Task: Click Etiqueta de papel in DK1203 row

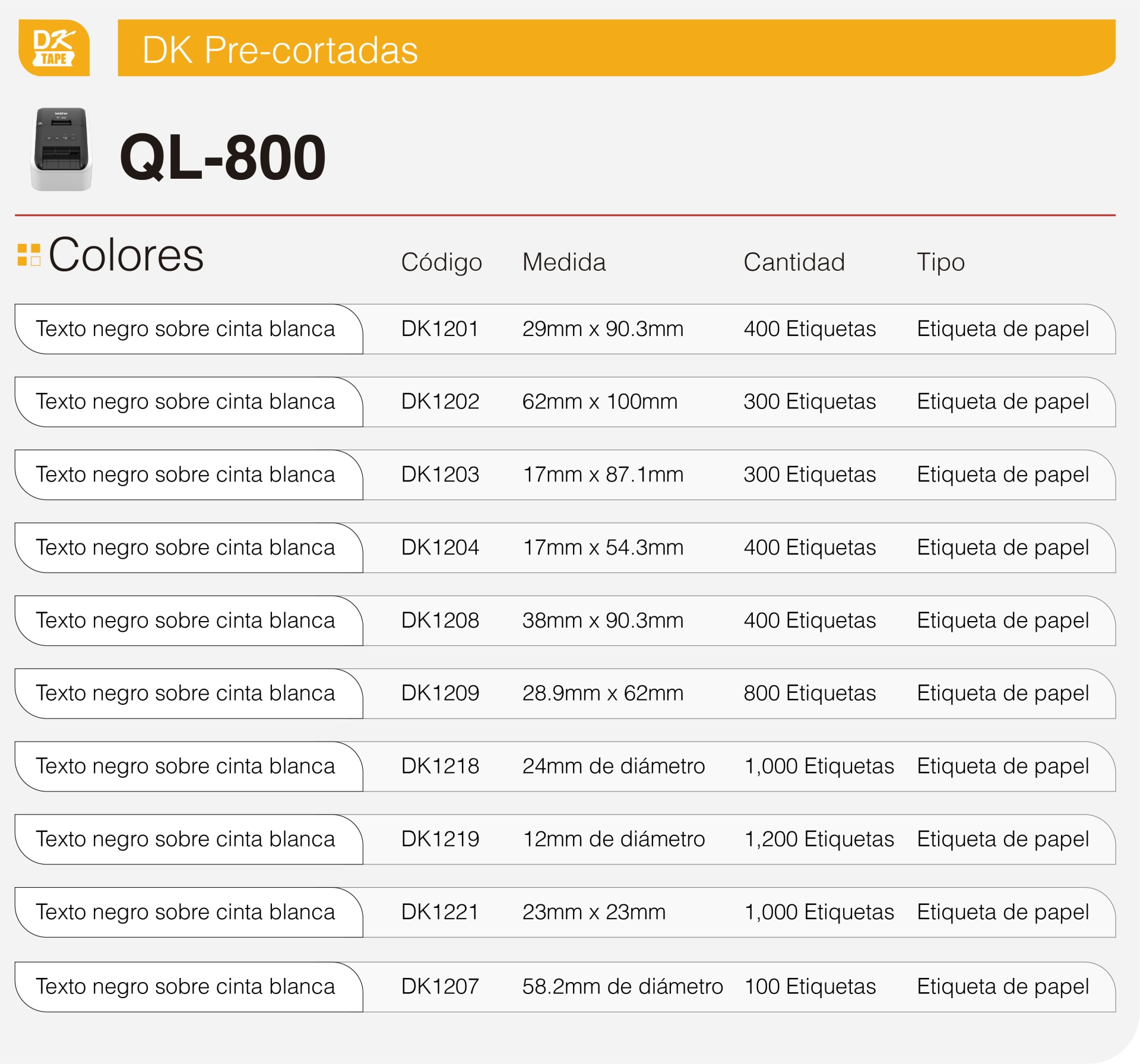Action: pos(1003,475)
